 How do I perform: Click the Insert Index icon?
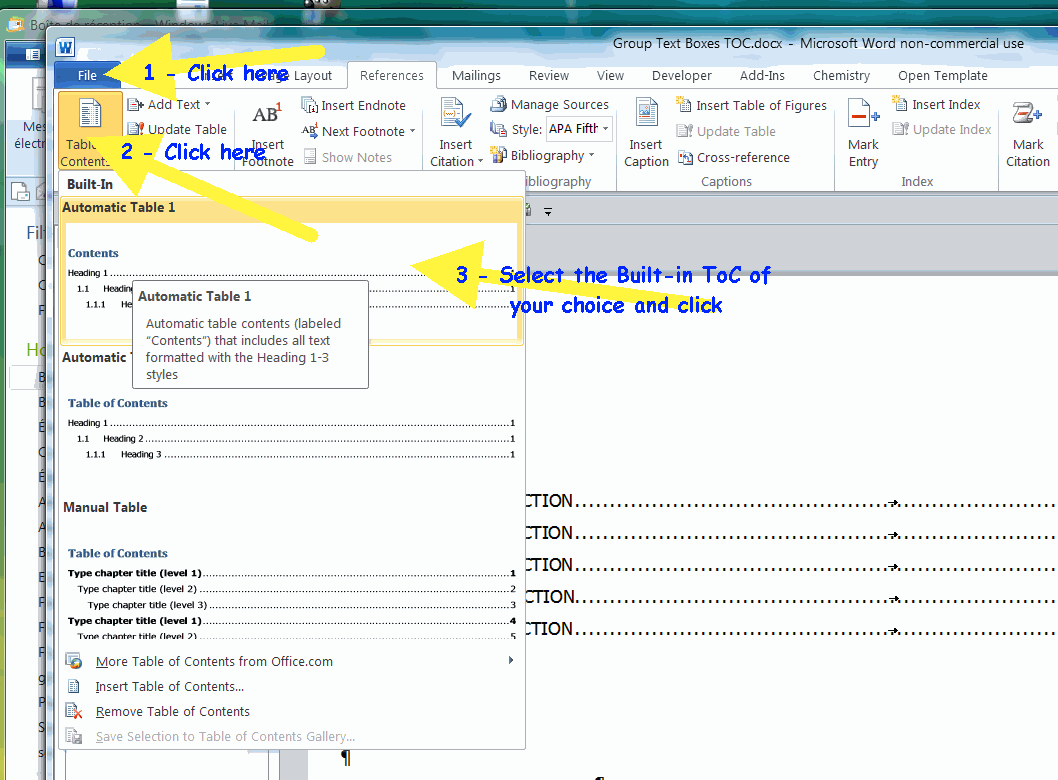click(900, 103)
